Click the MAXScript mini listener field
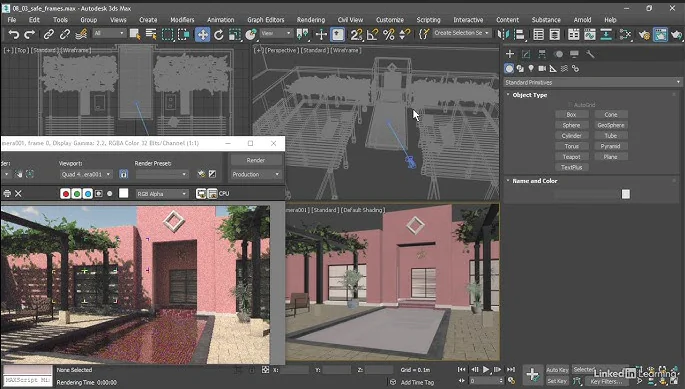 click(28, 380)
